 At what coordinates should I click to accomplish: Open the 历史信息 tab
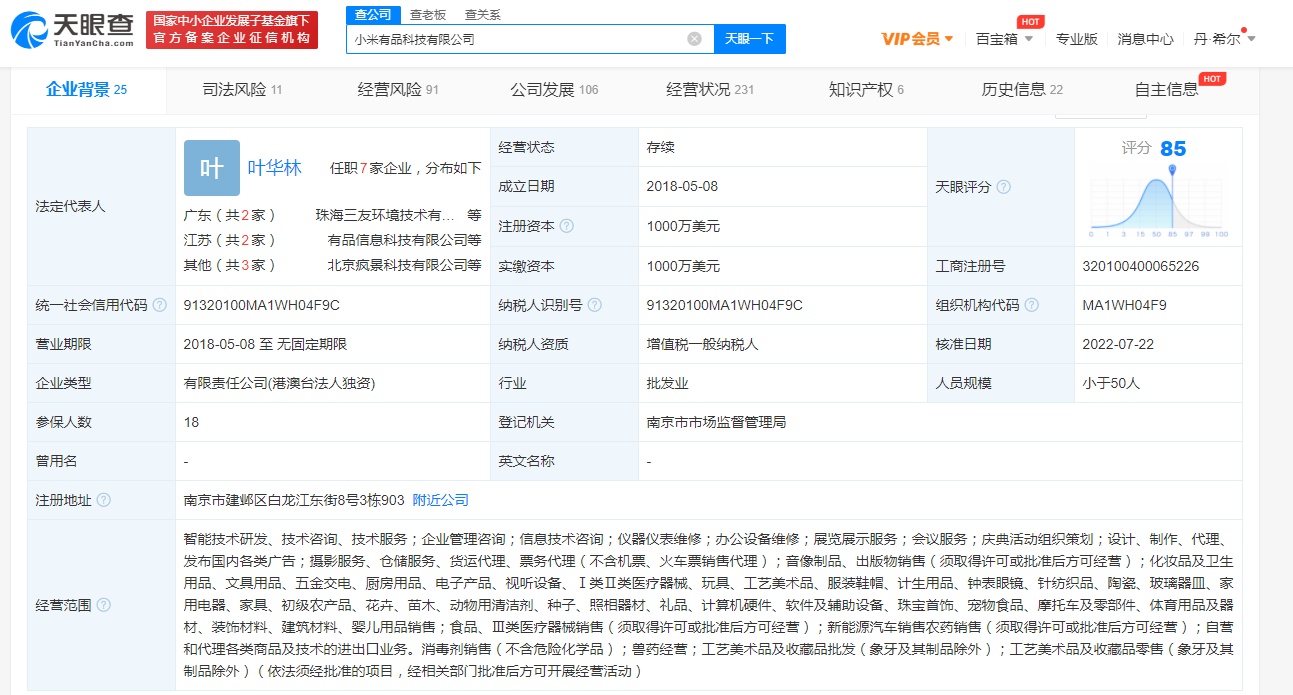tap(1022, 90)
